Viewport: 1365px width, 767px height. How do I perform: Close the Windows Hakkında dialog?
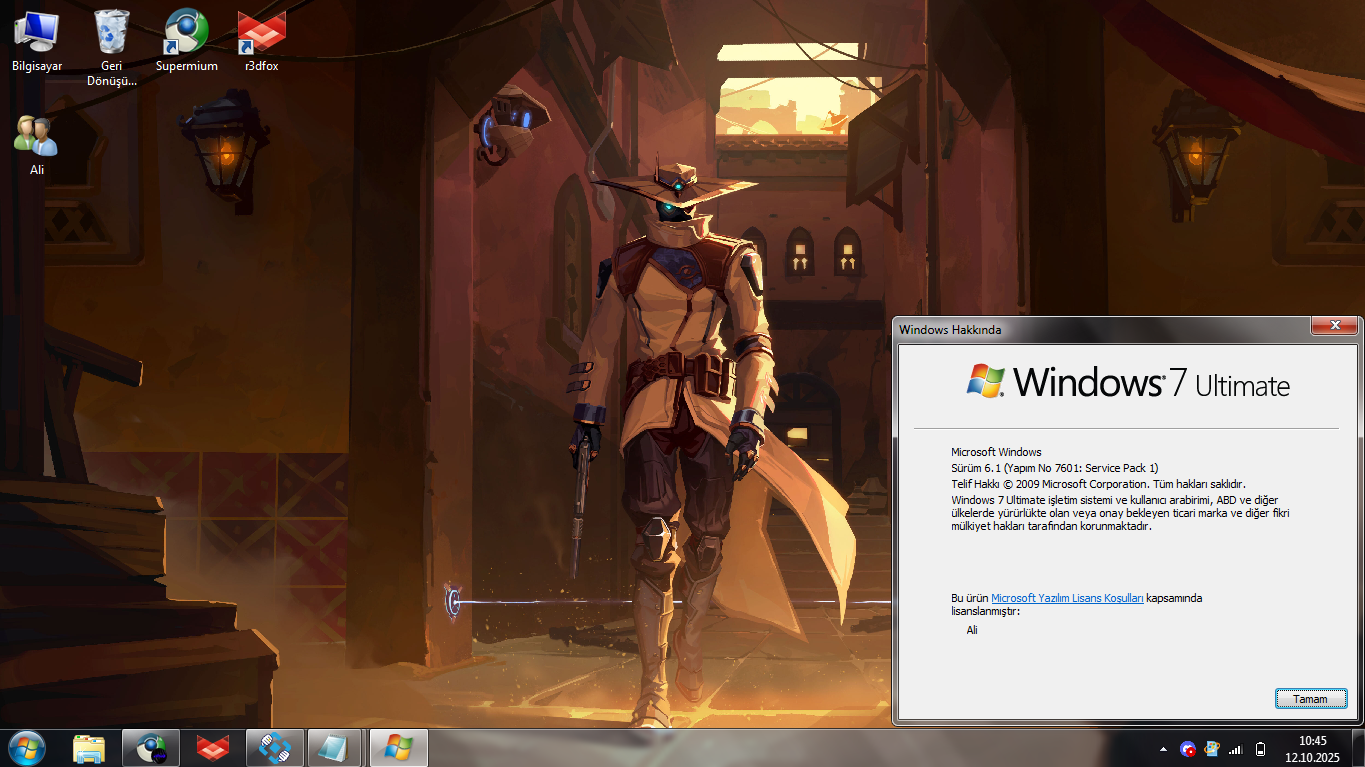coord(1335,326)
